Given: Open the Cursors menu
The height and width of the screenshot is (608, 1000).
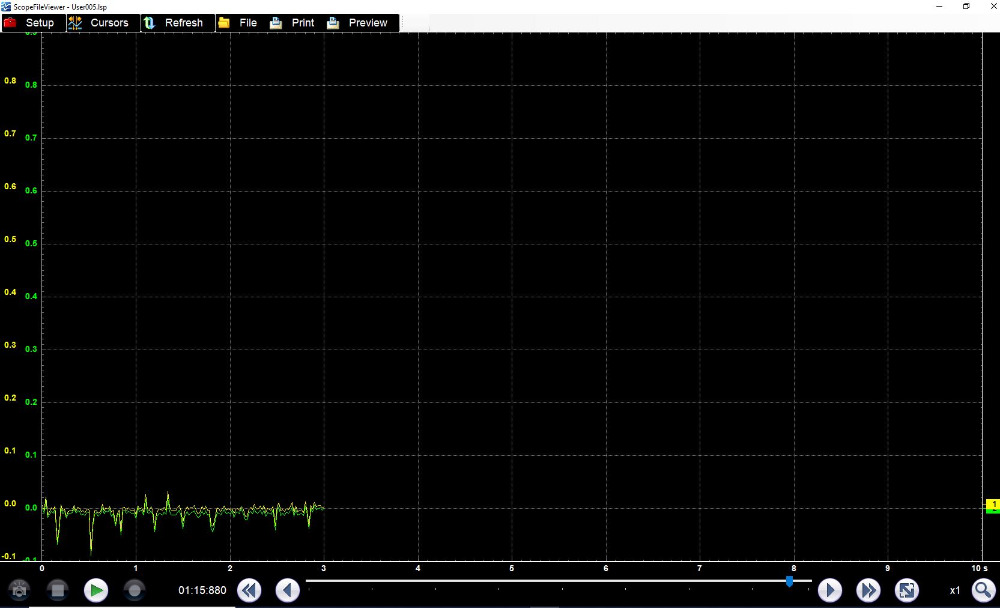Looking at the screenshot, I should coord(100,23).
